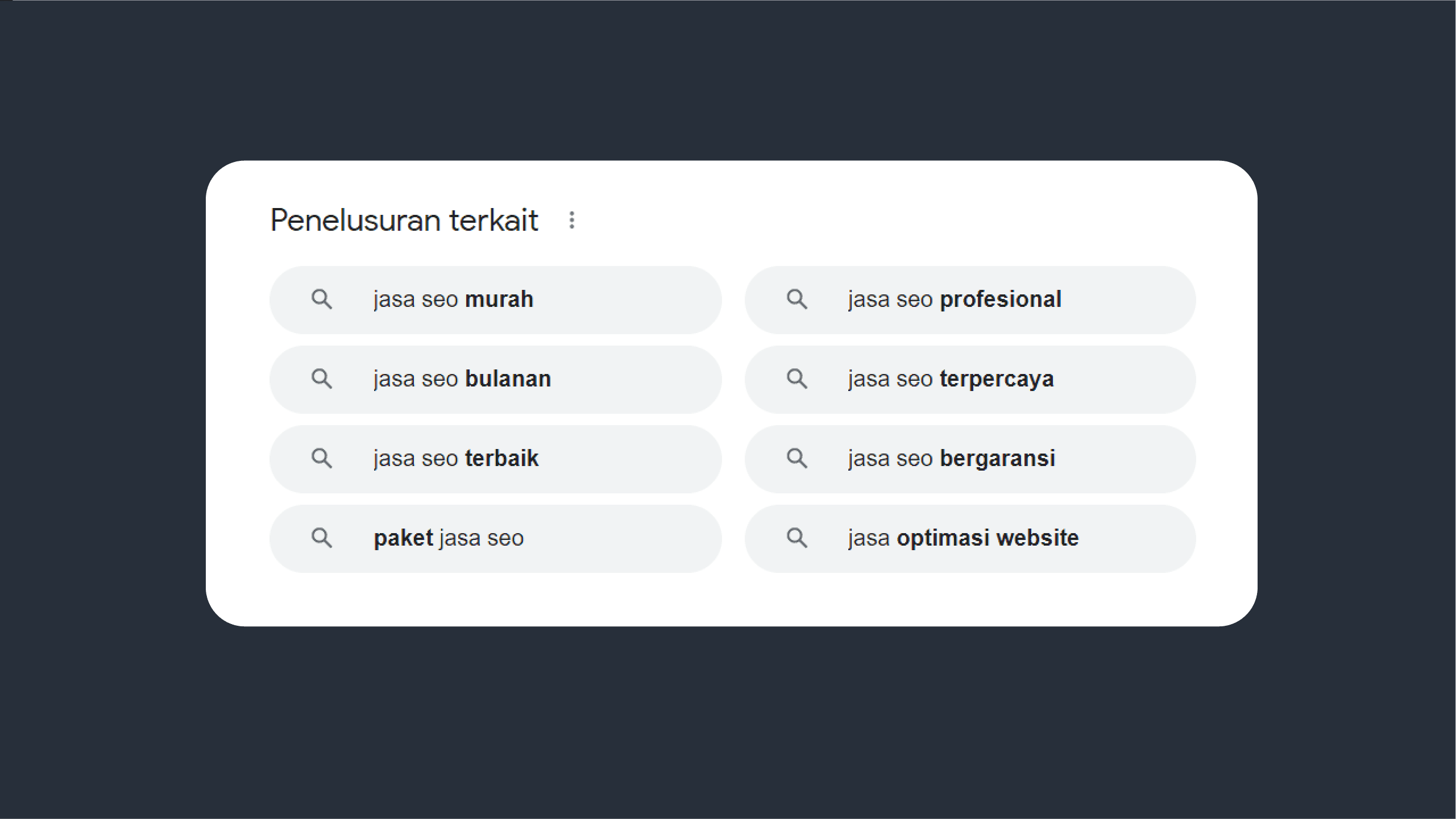Select the "paket jasa seo" suggestion text
This screenshot has width=1456, height=819.
(448, 538)
